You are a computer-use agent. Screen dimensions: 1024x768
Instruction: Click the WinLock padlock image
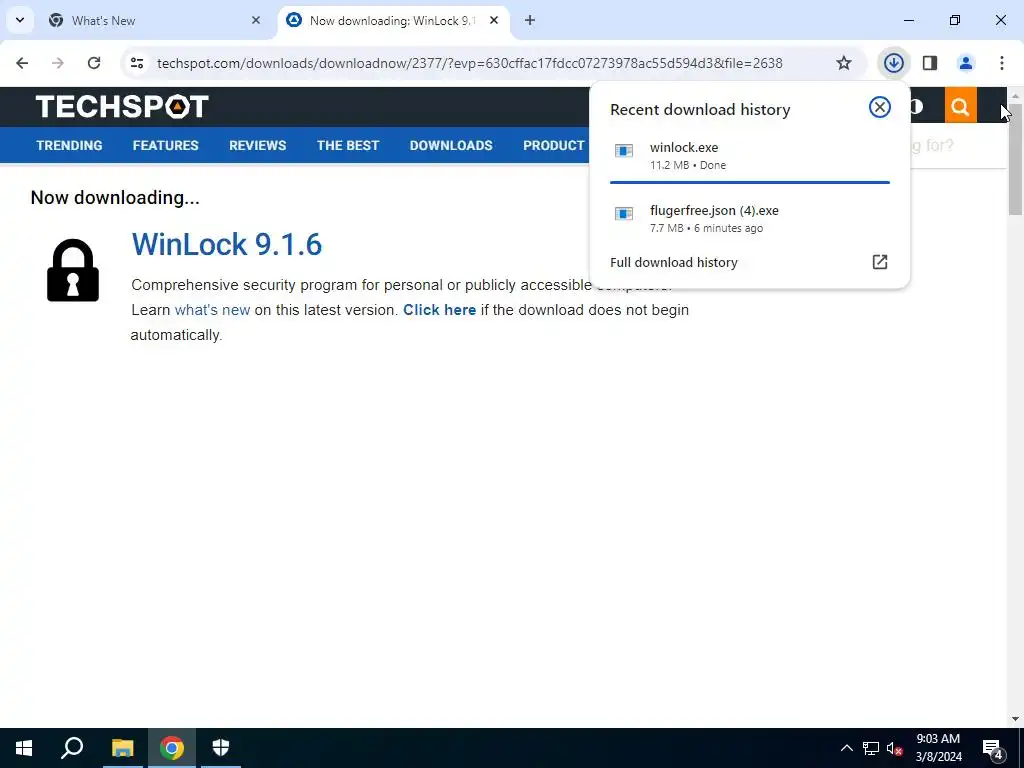[73, 270]
